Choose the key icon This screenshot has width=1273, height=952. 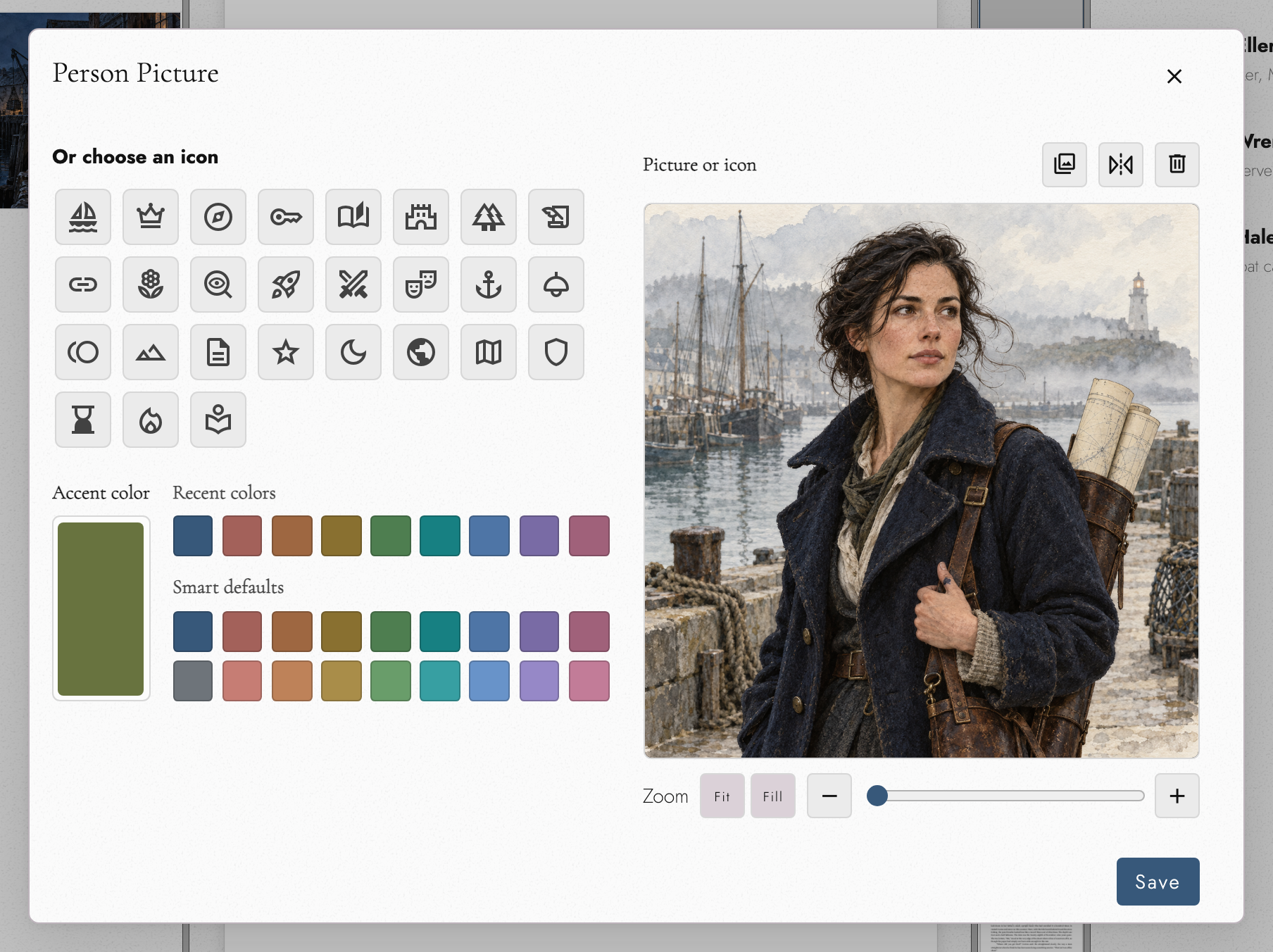tap(286, 217)
